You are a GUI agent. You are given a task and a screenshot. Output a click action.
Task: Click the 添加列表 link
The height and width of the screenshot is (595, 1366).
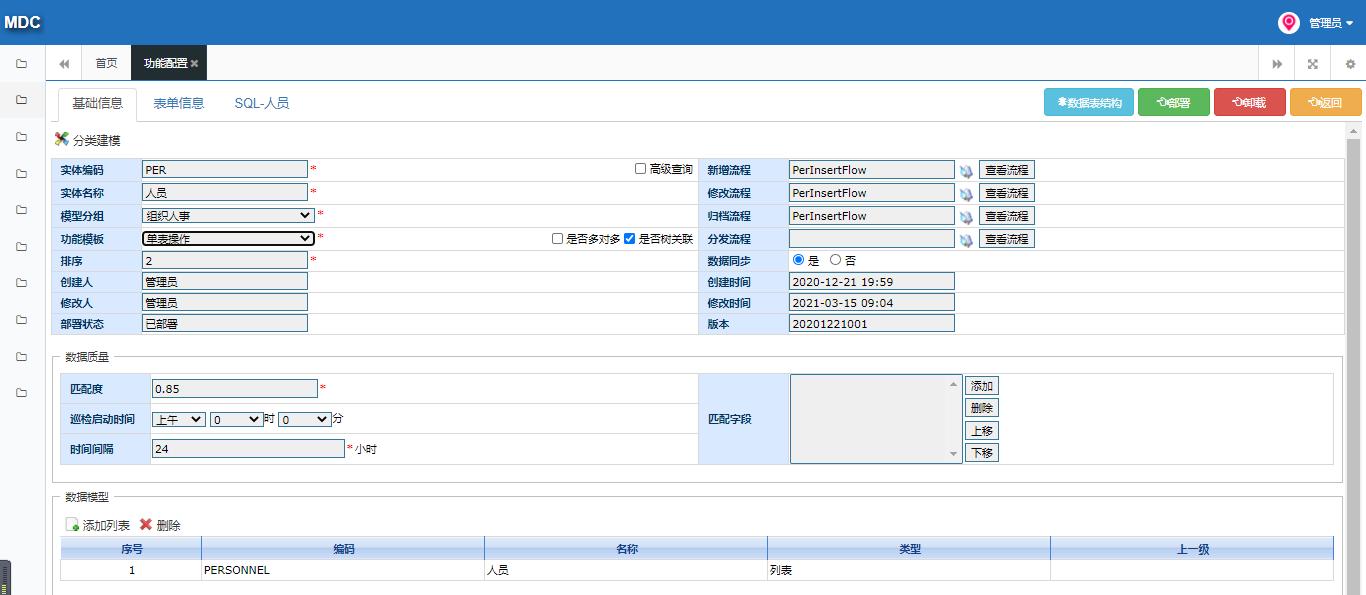click(x=106, y=525)
